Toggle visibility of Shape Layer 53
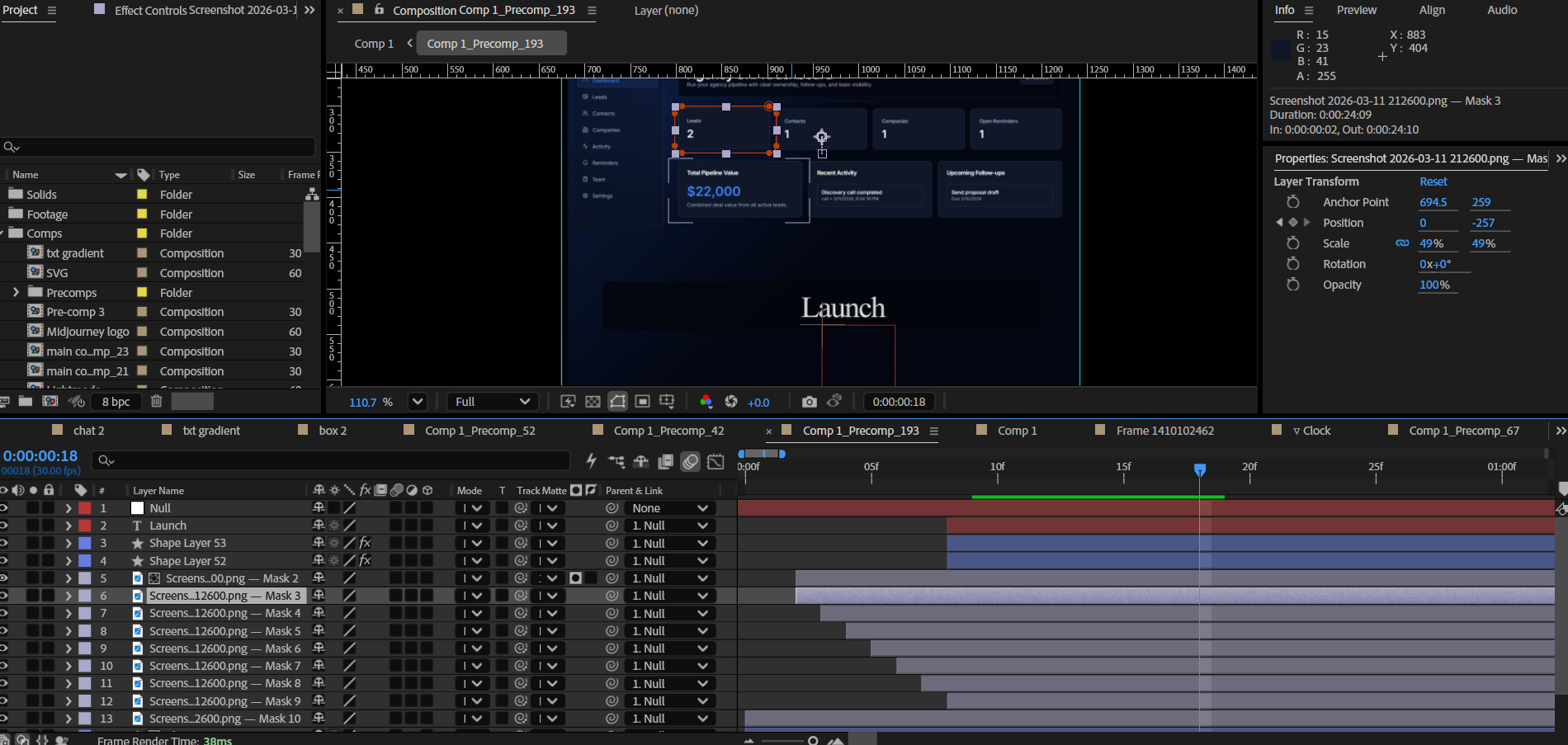Image resolution: width=1568 pixels, height=745 pixels. (x=4, y=543)
